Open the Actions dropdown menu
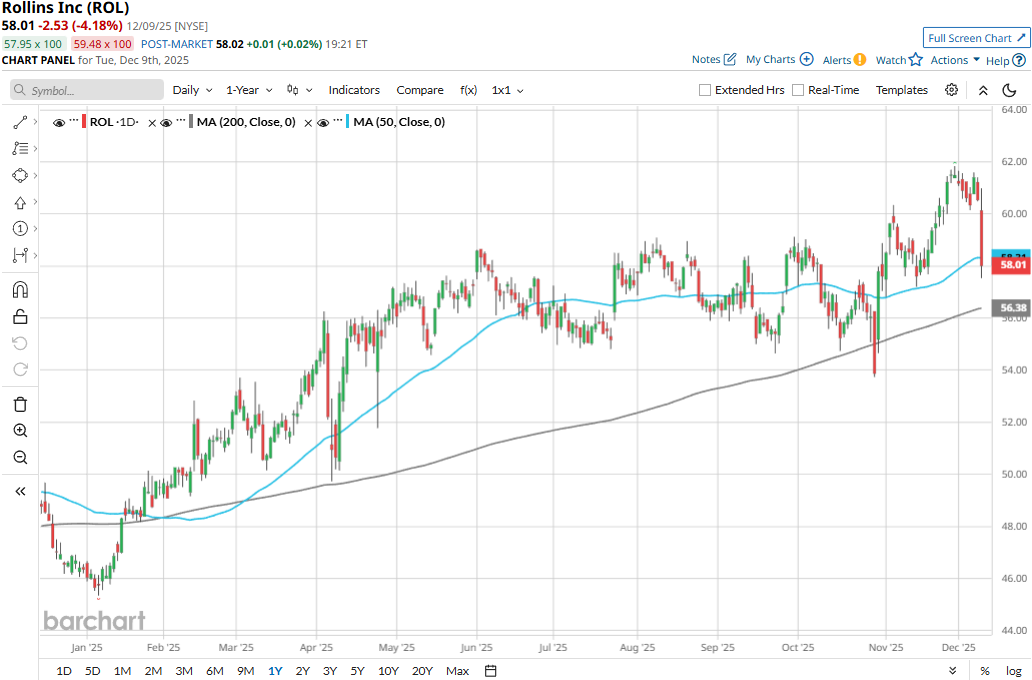Screen dimensions: 1032x680 click(955, 60)
